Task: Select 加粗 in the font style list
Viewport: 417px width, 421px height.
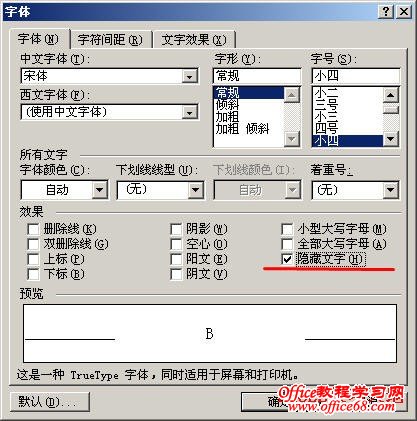Action: (228, 117)
